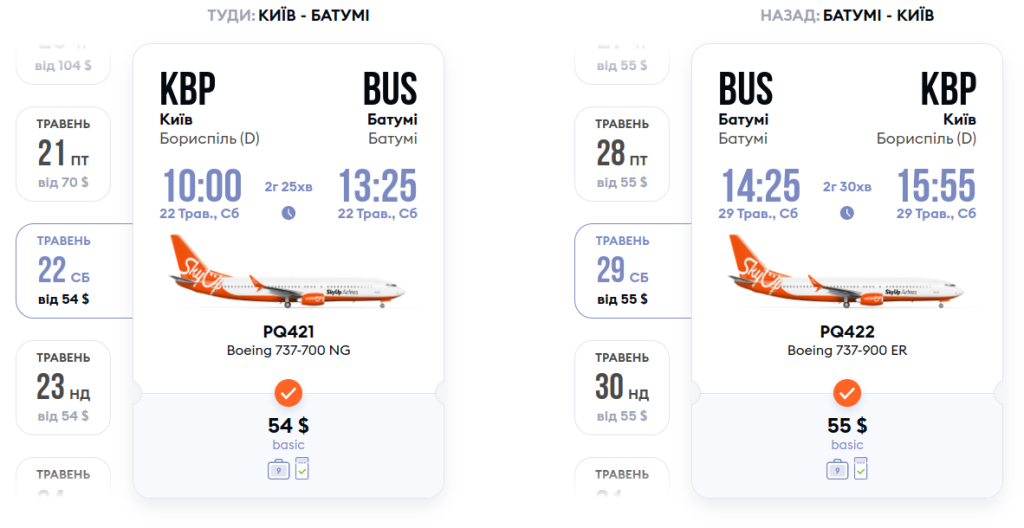This screenshot has height=528, width=1024.
Task: Toggle the orange checkmark on the 54 $ fare
Action: 288,392
